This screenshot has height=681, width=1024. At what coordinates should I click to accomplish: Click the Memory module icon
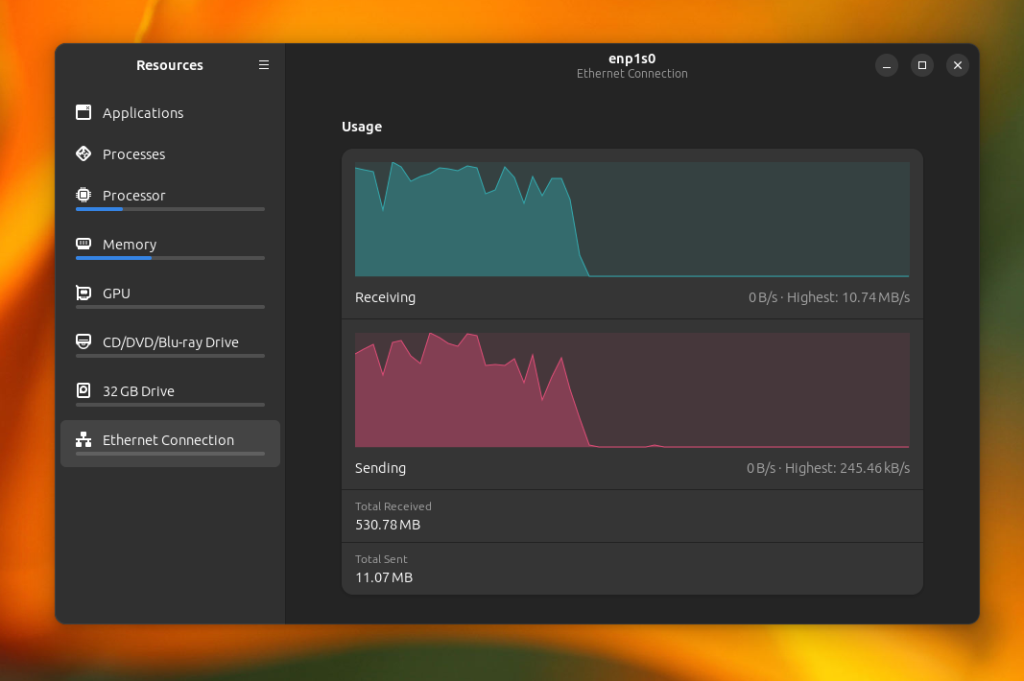click(x=84, y=244)
